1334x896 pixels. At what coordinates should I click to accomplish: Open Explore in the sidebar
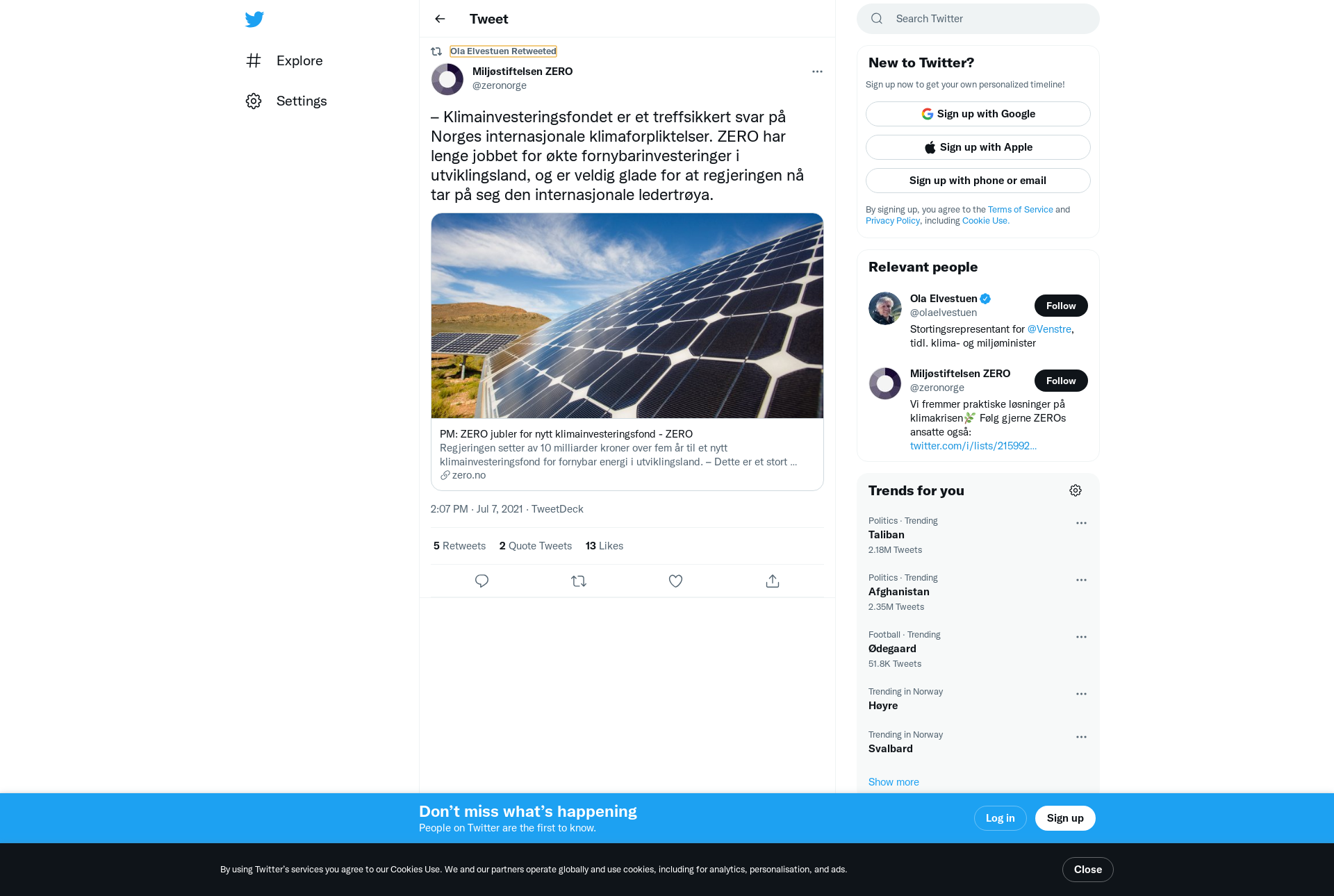click(284, 60)
